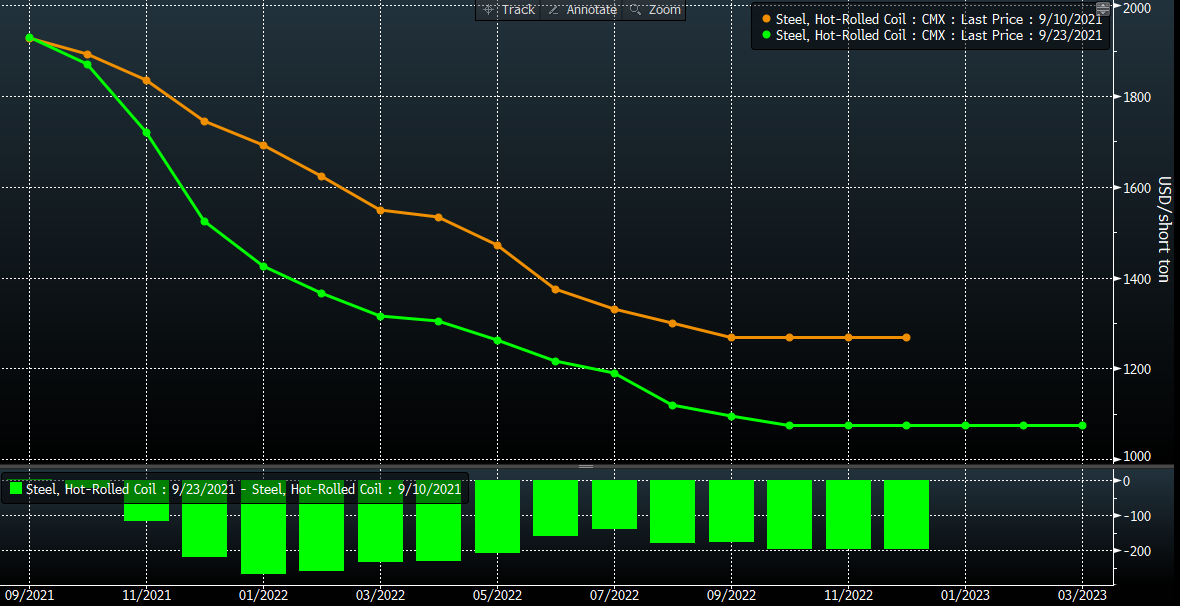
Task: Click the first shared data point at 09/2021
Action: pyautogui.click(x=29, y=38)
